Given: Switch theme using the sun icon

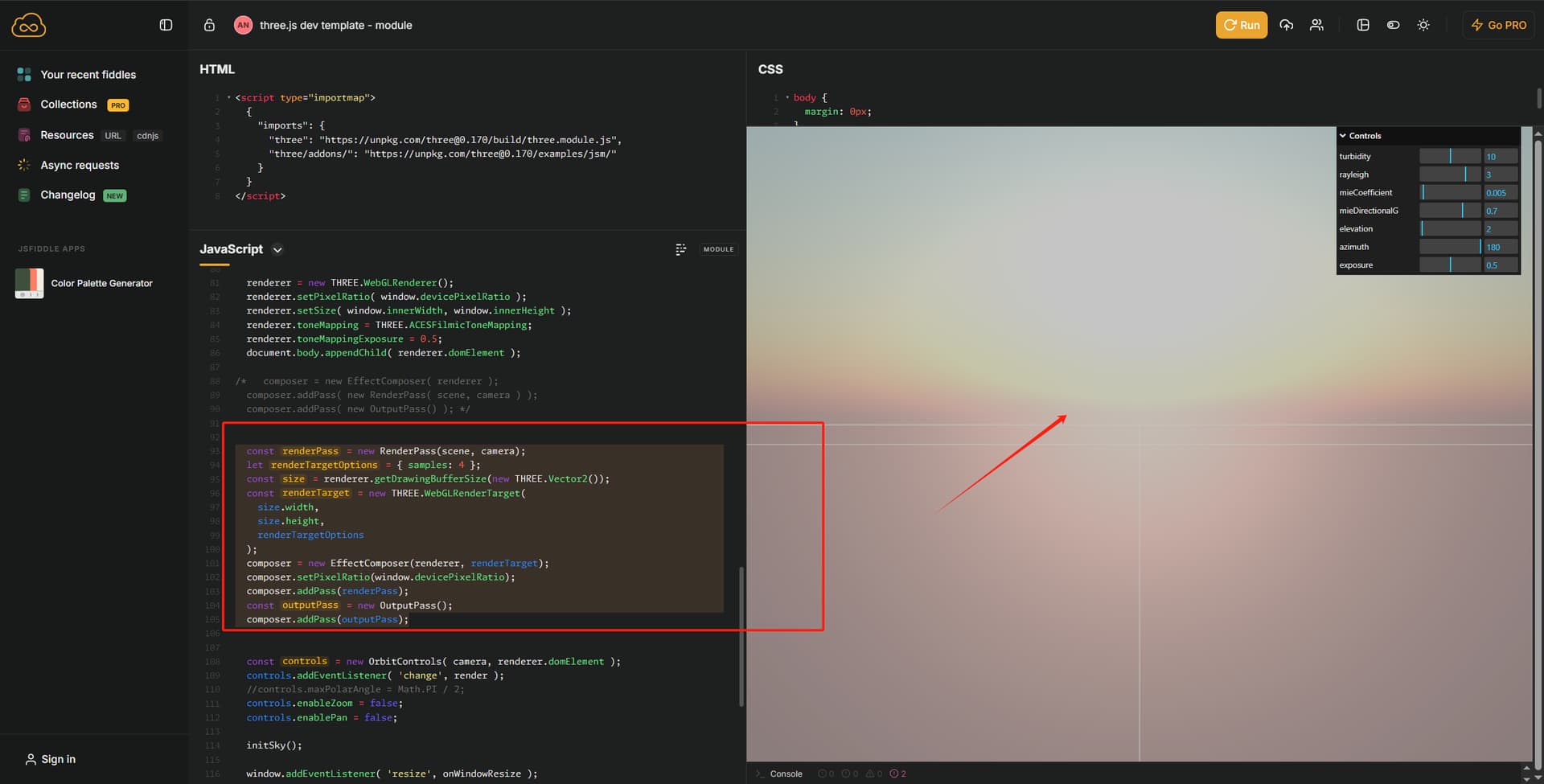Looking at the screenshot, I should coord(1423,25).
